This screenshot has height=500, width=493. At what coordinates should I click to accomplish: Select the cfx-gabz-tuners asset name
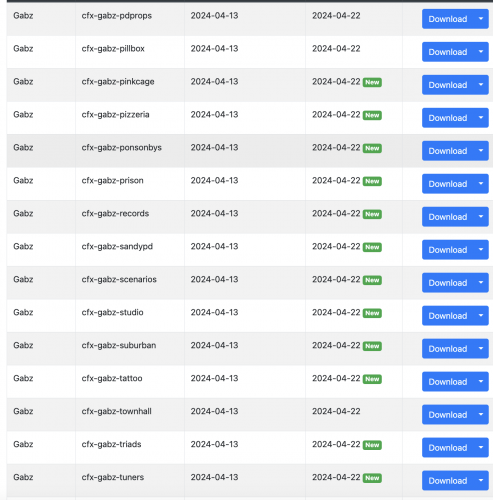pos(113,478)
